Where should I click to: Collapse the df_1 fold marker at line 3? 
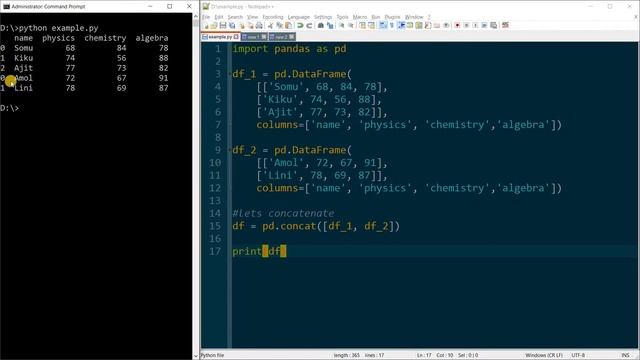pos(229,74)
